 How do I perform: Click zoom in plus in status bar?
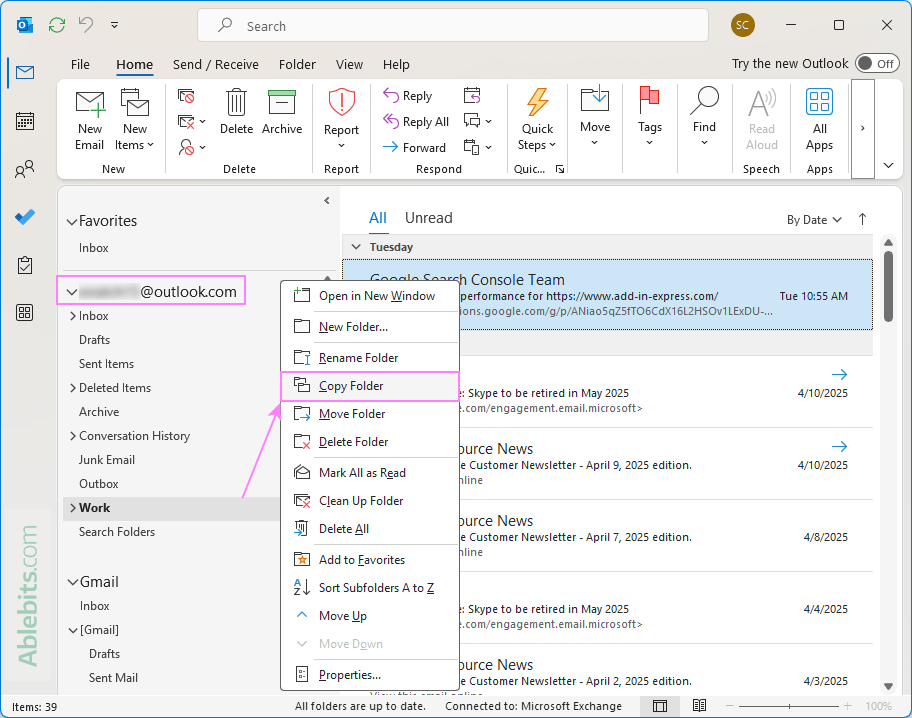847,706
